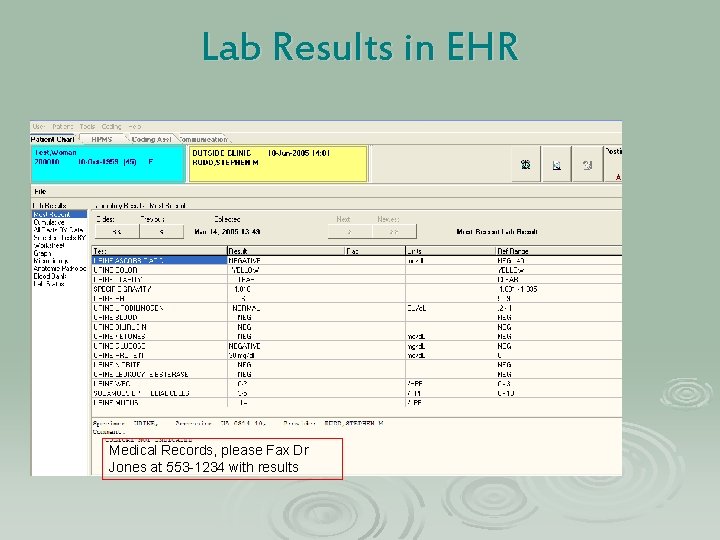Select Anatomic Pathology in Lab Results list
Viewport: 720px width, 540px height.
tap(60, 269)
